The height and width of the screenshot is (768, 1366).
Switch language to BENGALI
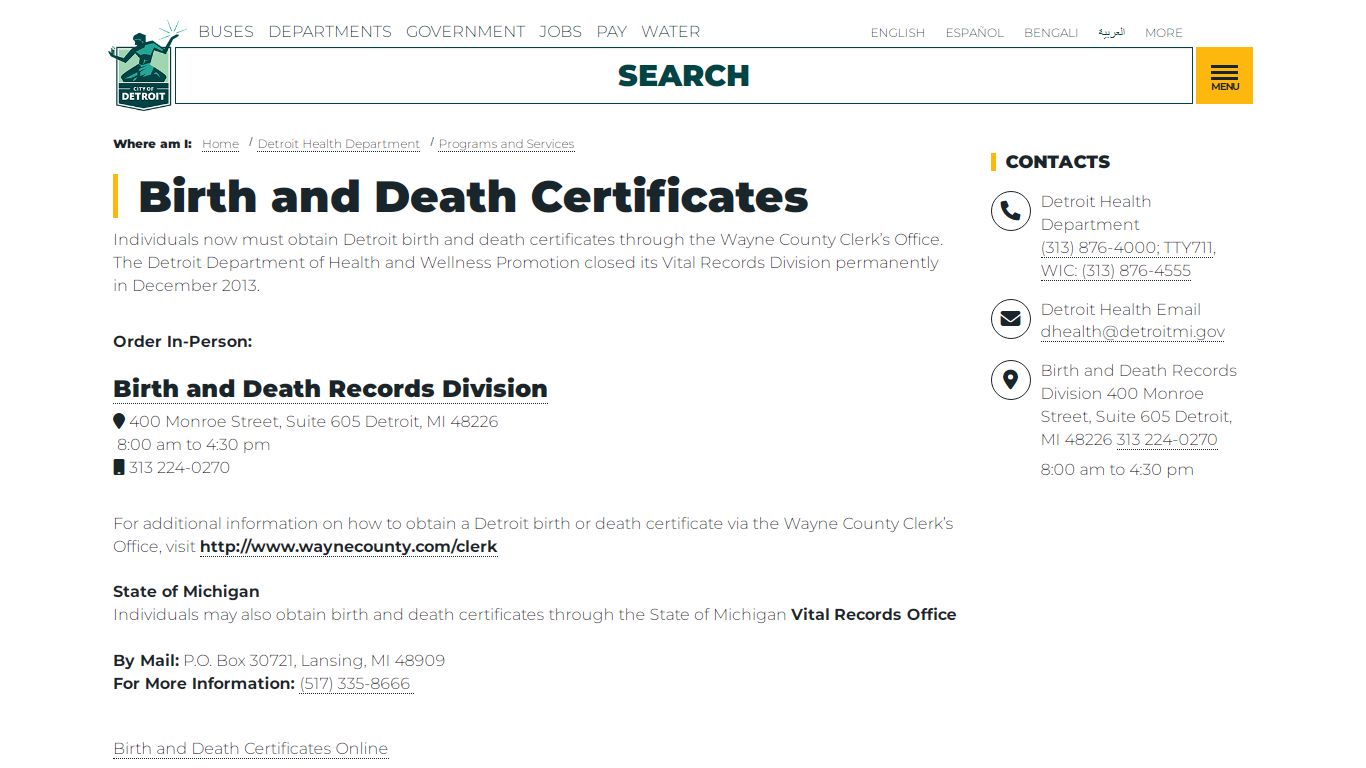pyautogui.click(x=1050, y=33)
